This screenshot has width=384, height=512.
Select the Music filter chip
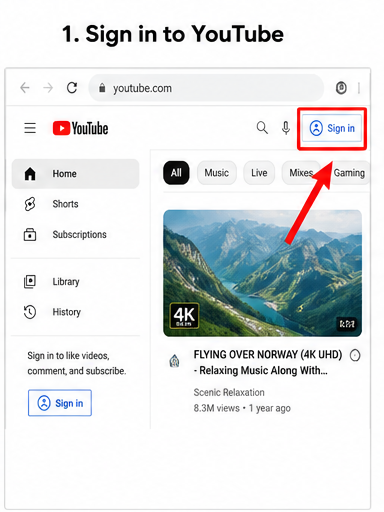pyautogui.click(x=217, y=173)
